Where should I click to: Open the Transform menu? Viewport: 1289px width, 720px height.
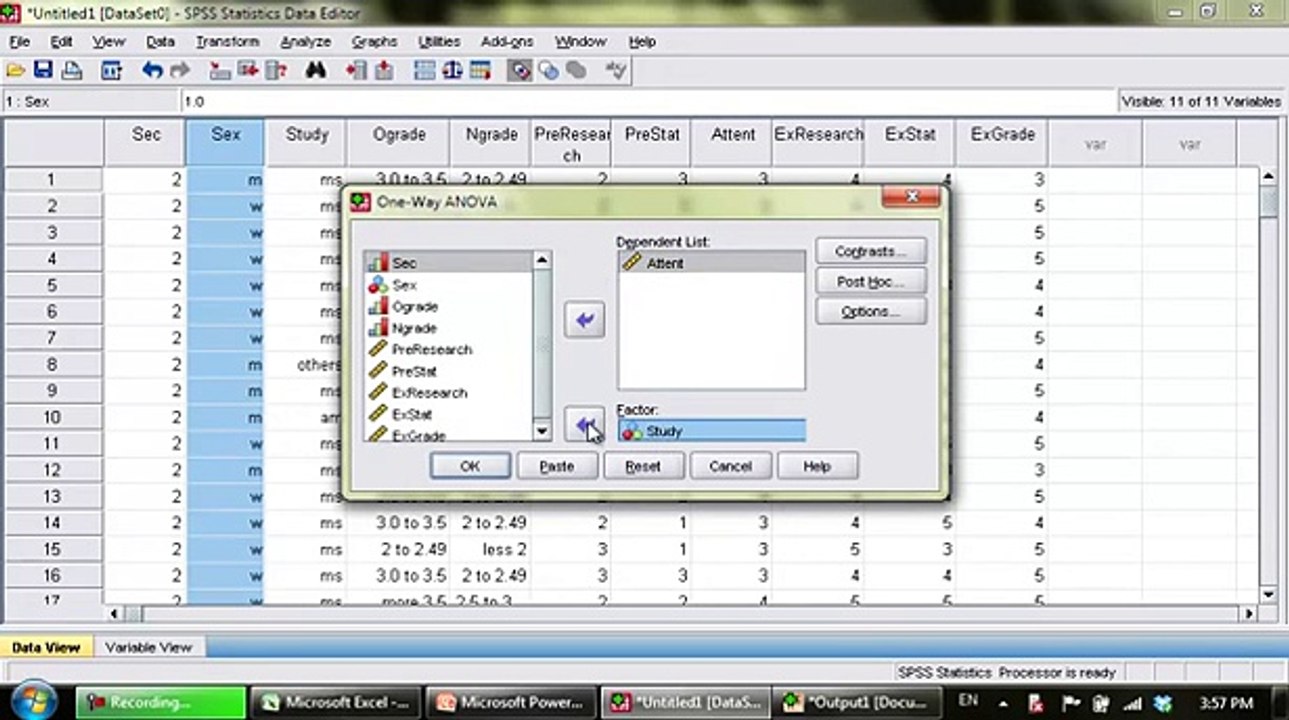pyautogui.click(x=227, y=42)
